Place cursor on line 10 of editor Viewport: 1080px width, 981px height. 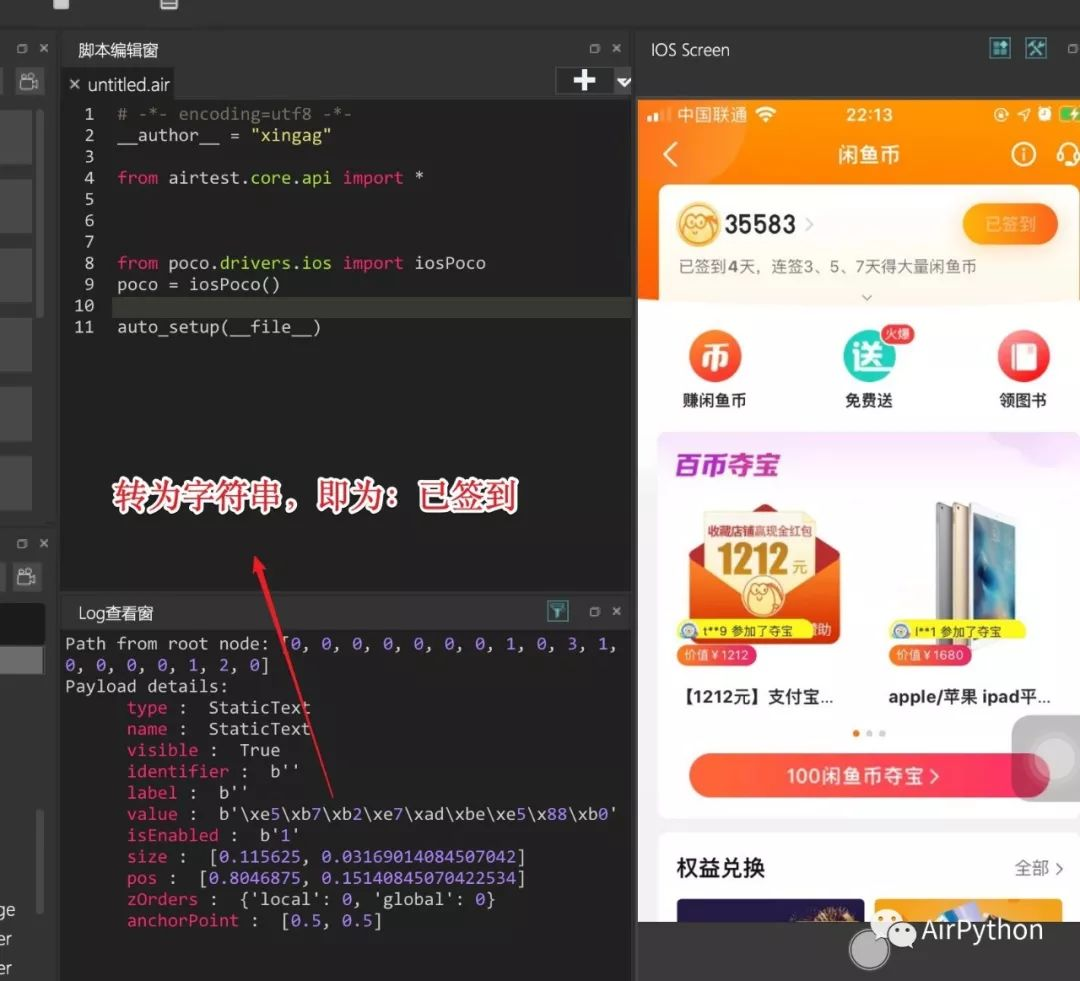point(372,307)
